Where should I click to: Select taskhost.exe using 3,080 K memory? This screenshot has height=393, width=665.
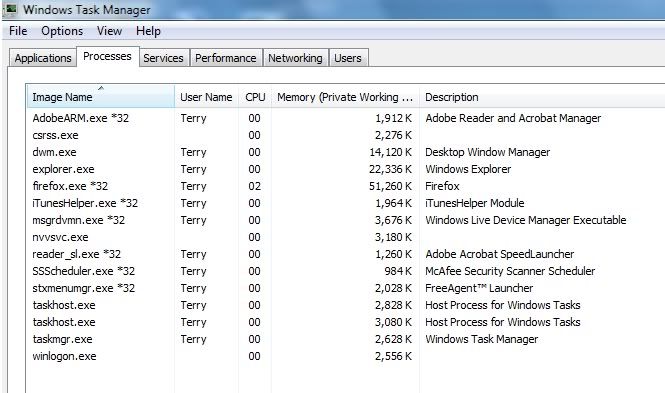tap(64, 322)
